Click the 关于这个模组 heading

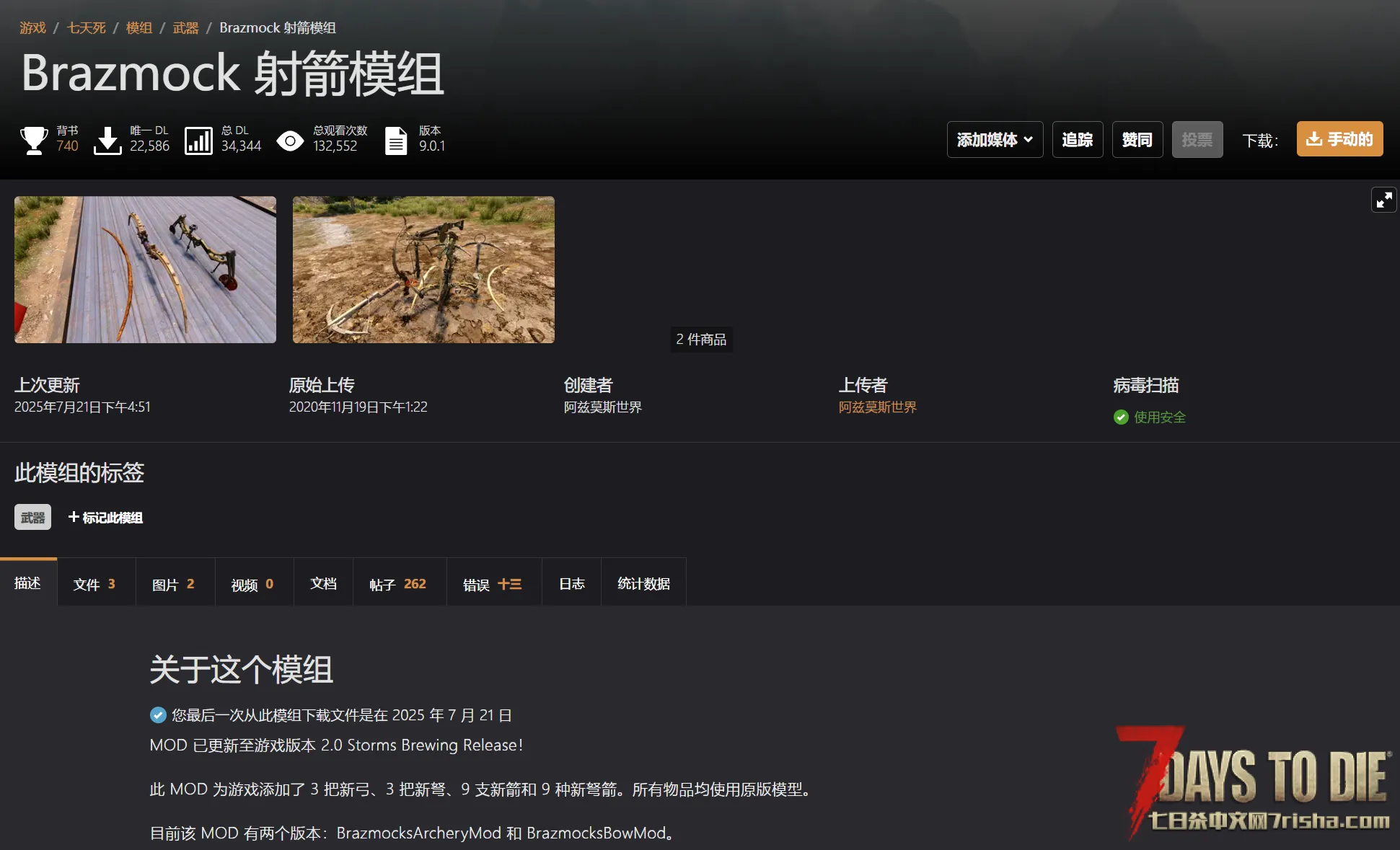click(241, 670)
